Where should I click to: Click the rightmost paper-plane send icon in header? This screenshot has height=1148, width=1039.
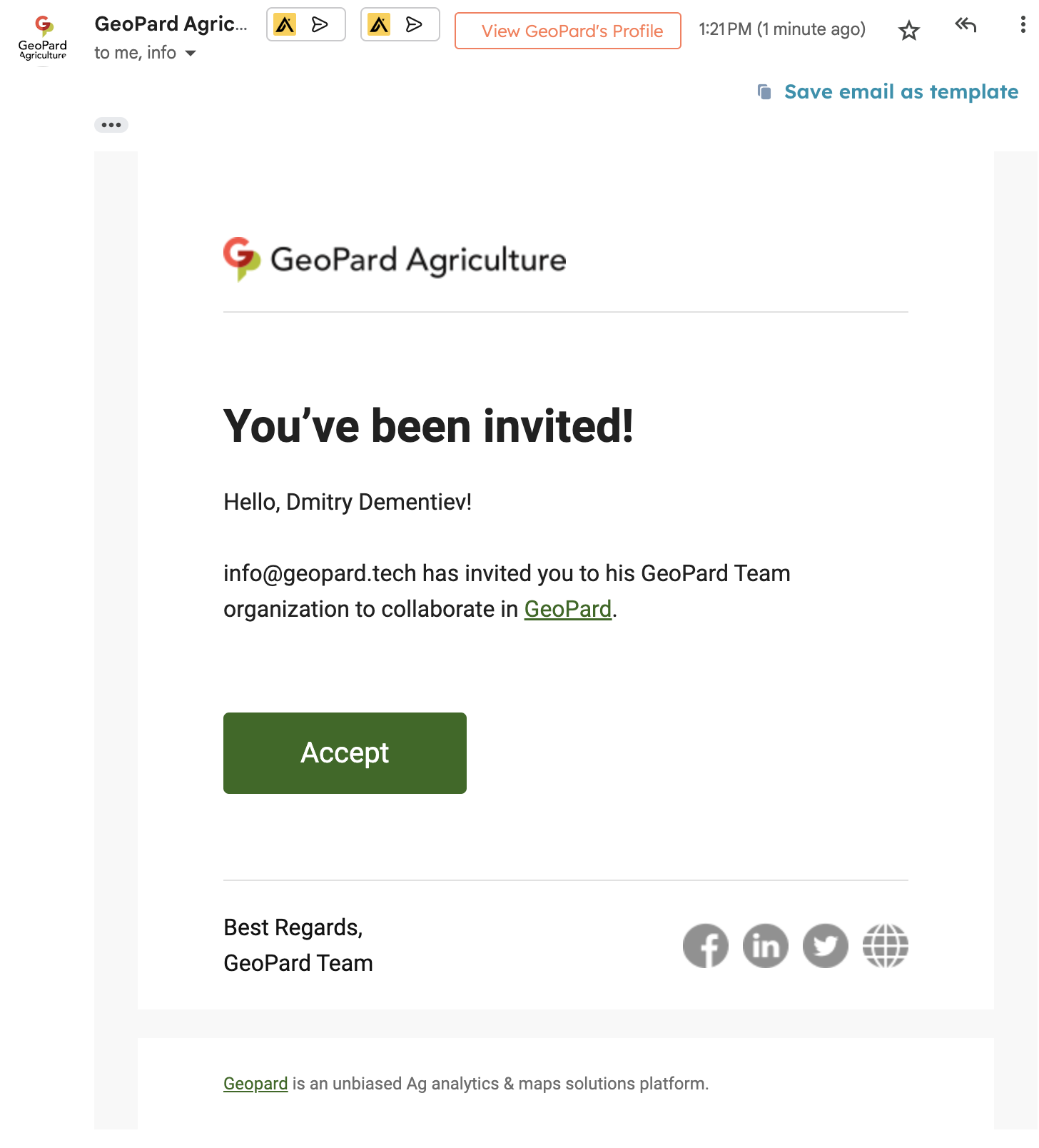click(414, 25)
